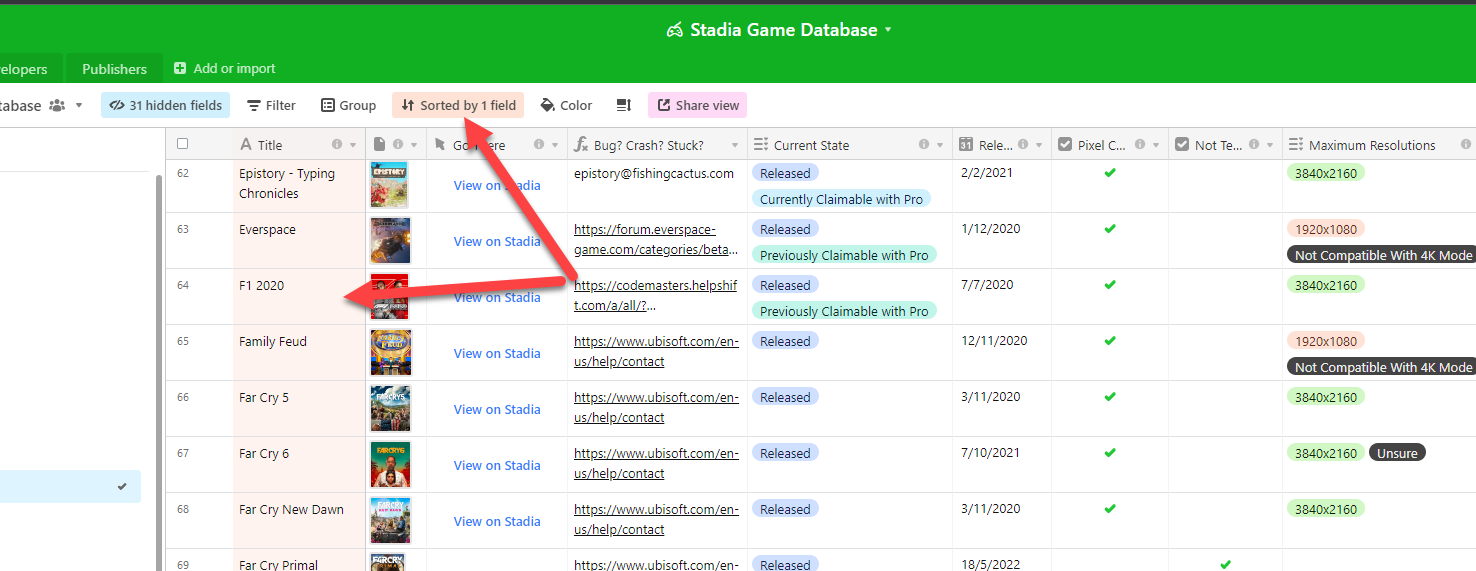Open the attachment column dropdown arrow
Image resolution: width=1476 pixels, height=571 pixels.
[414, 145]
